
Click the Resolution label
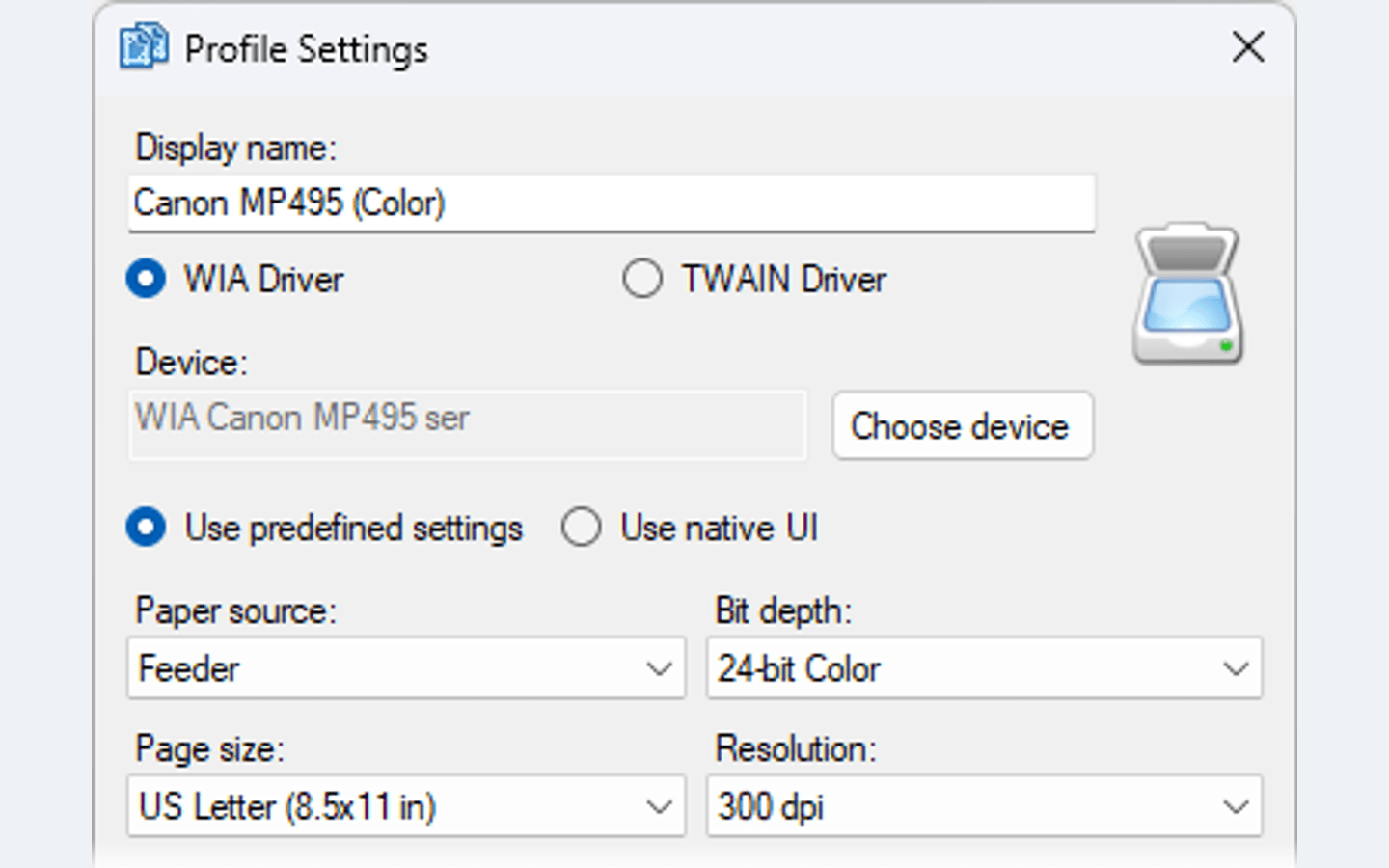coord(796,749)
